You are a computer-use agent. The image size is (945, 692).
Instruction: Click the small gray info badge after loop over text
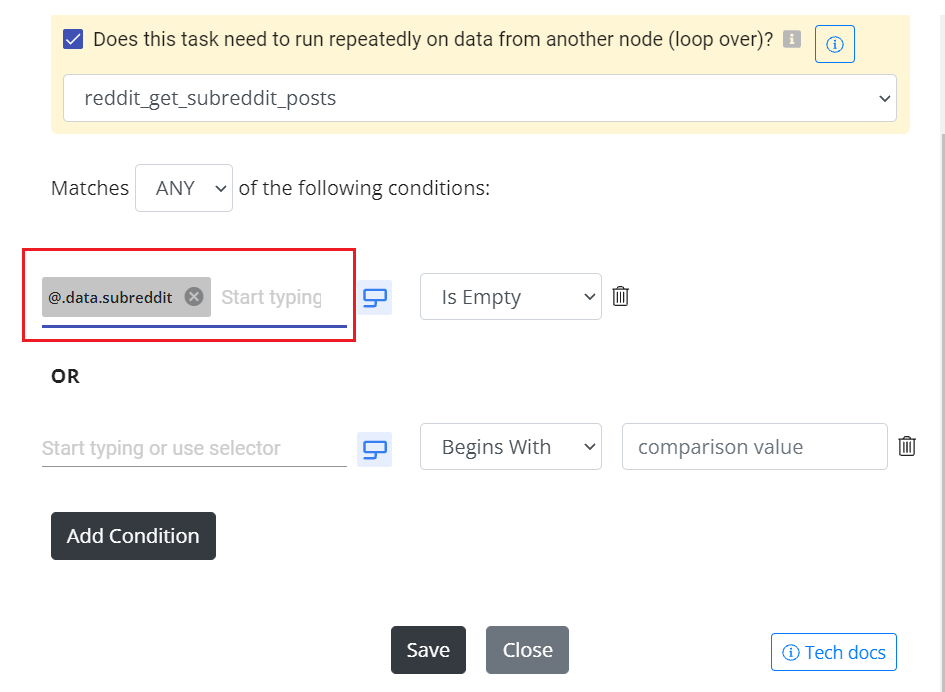(791, 39)
